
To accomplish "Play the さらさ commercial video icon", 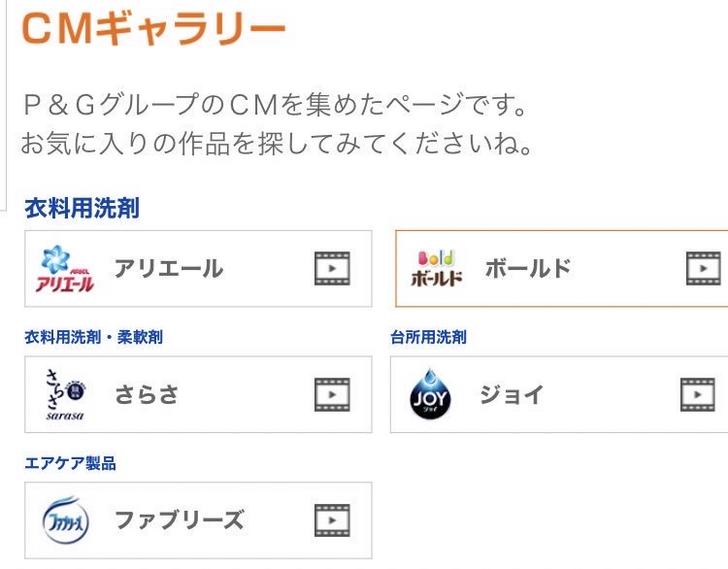I will (331, 395).
